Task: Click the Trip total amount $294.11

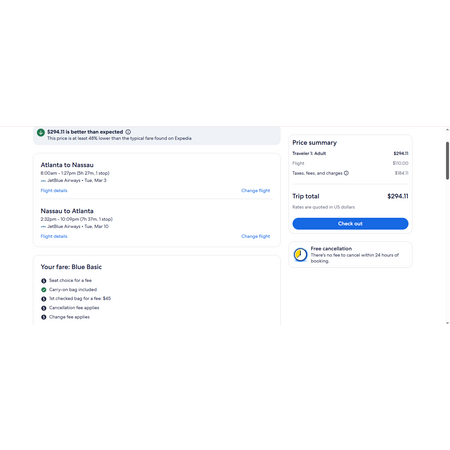Action: pos(398,196)
